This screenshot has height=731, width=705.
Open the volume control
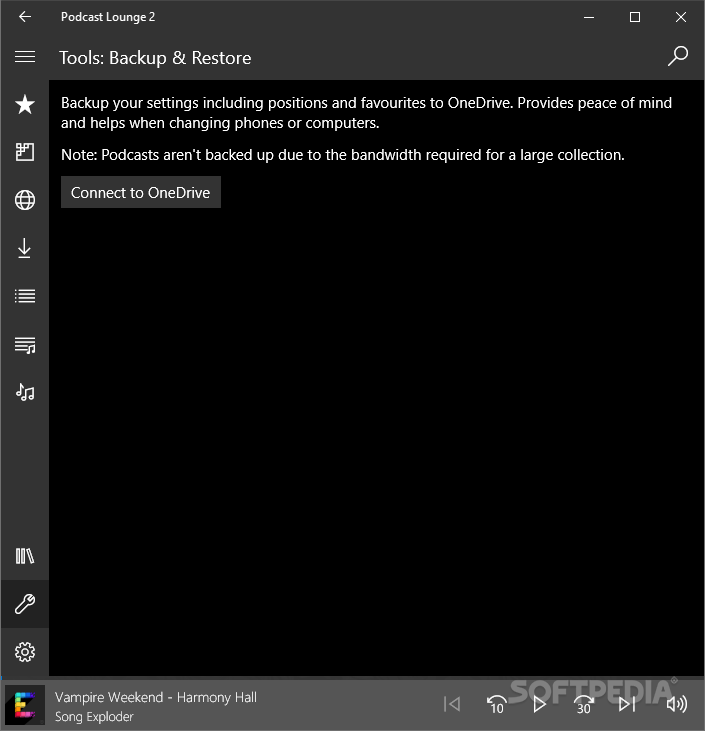point(677,704)
